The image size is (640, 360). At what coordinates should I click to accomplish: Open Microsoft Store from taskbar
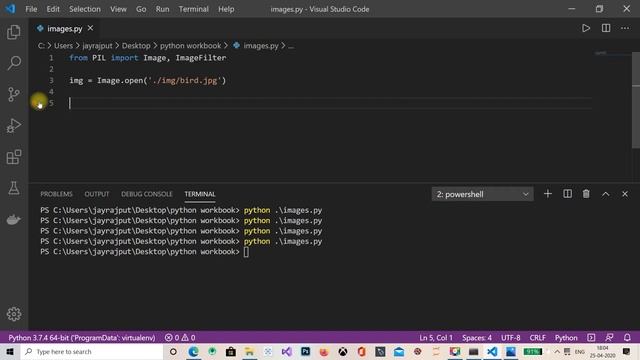(231, 351)
